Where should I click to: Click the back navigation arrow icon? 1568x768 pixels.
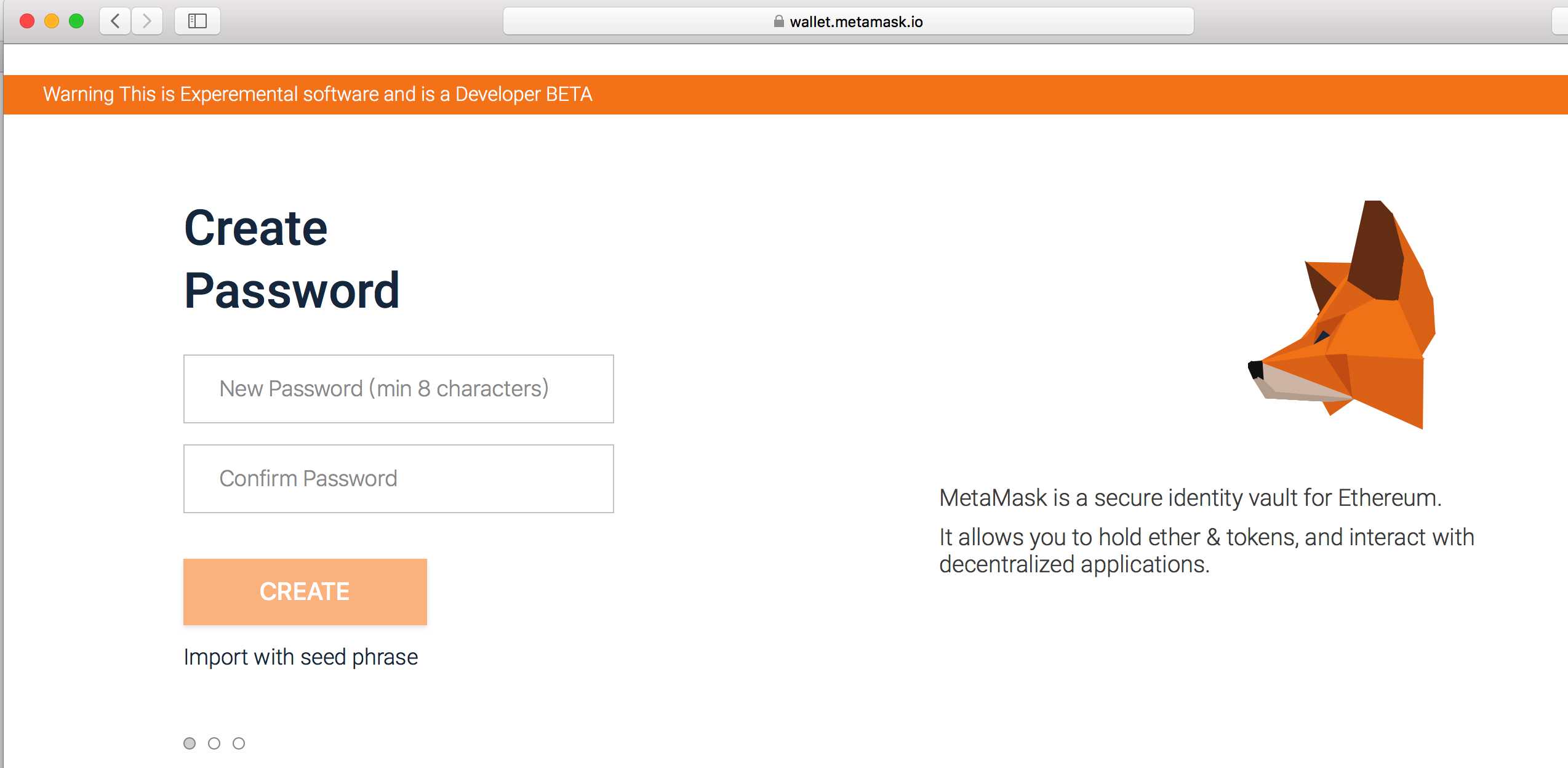117,20
